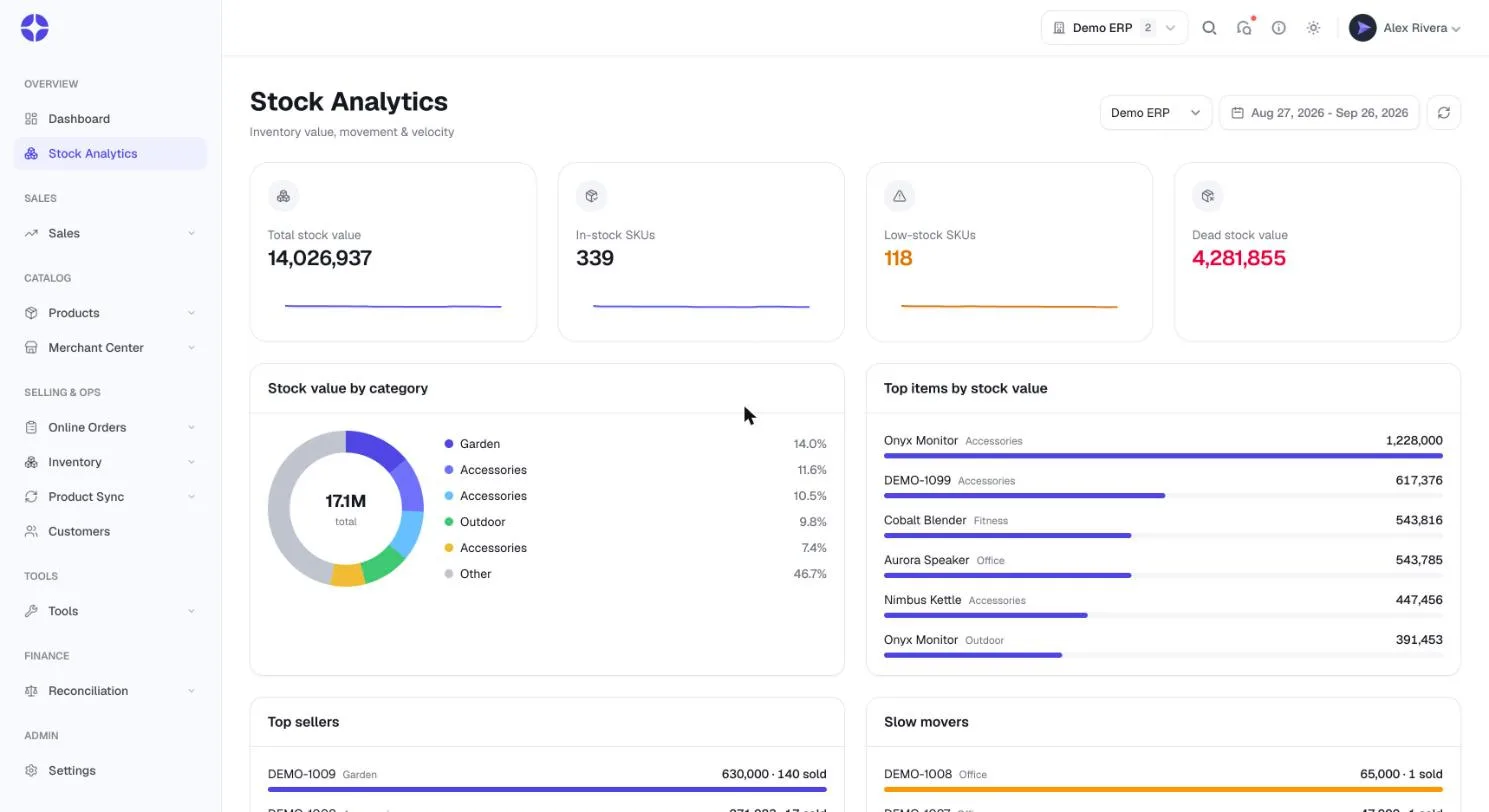Click Alex Rivera's avatar

(1363, 28)
